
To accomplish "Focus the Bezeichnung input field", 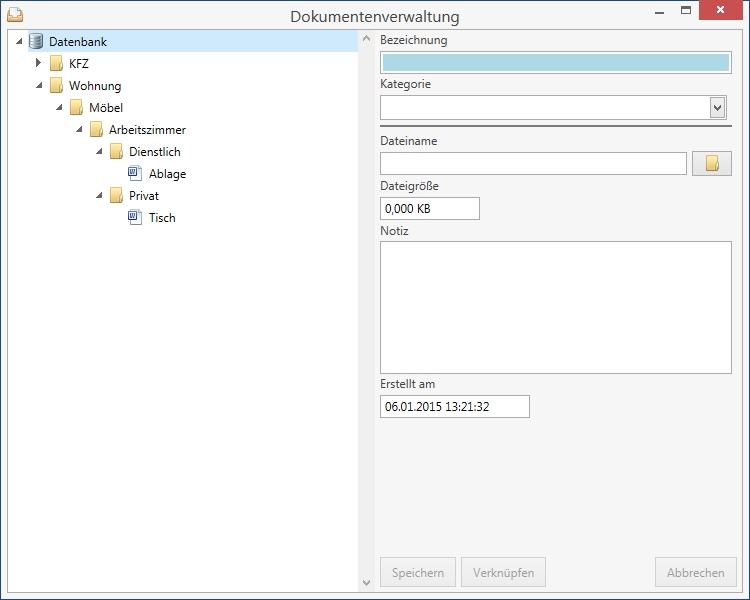I will coord(556,63).
